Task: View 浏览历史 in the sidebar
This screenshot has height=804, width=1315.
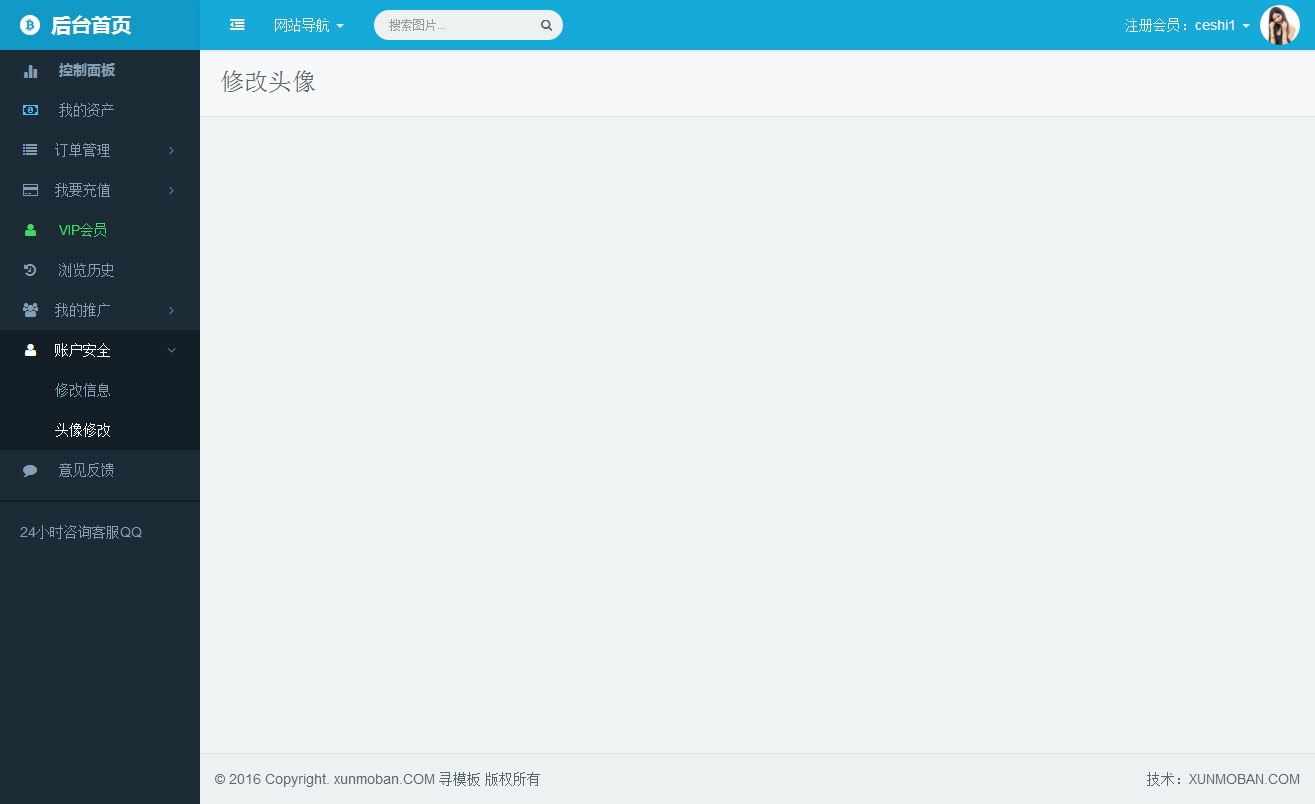Action: 86,270
